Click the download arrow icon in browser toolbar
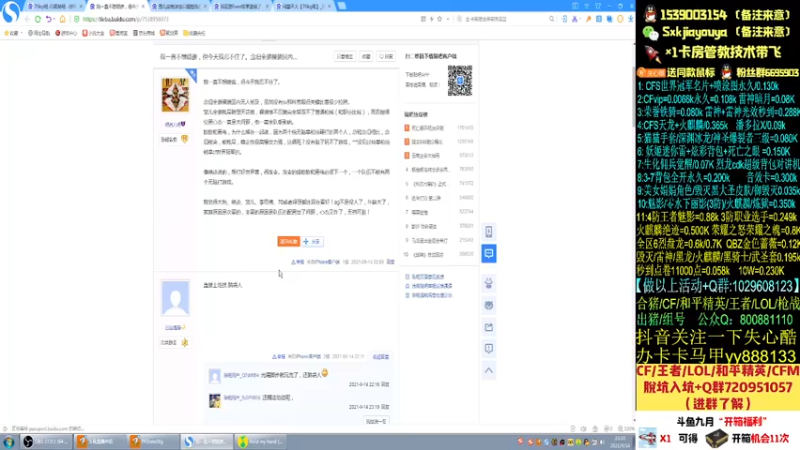This screenshot has height=450, width=800. 631,19
